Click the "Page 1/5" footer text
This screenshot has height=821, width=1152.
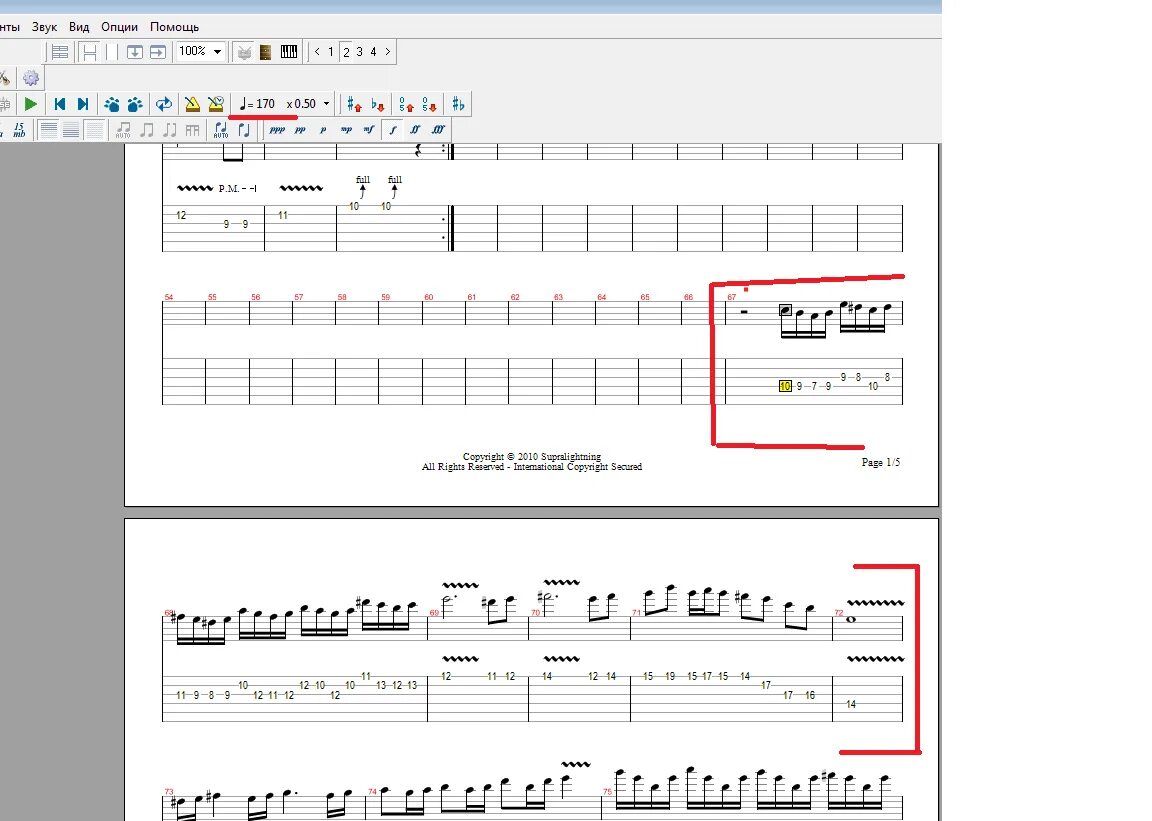coord(880,462)
